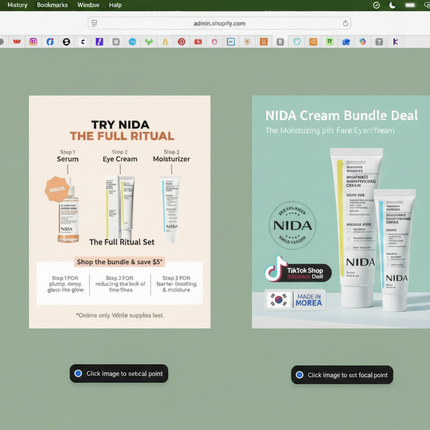430x430 pixels.
Task: Open the History menu
Action: click(x=17, y=5)
